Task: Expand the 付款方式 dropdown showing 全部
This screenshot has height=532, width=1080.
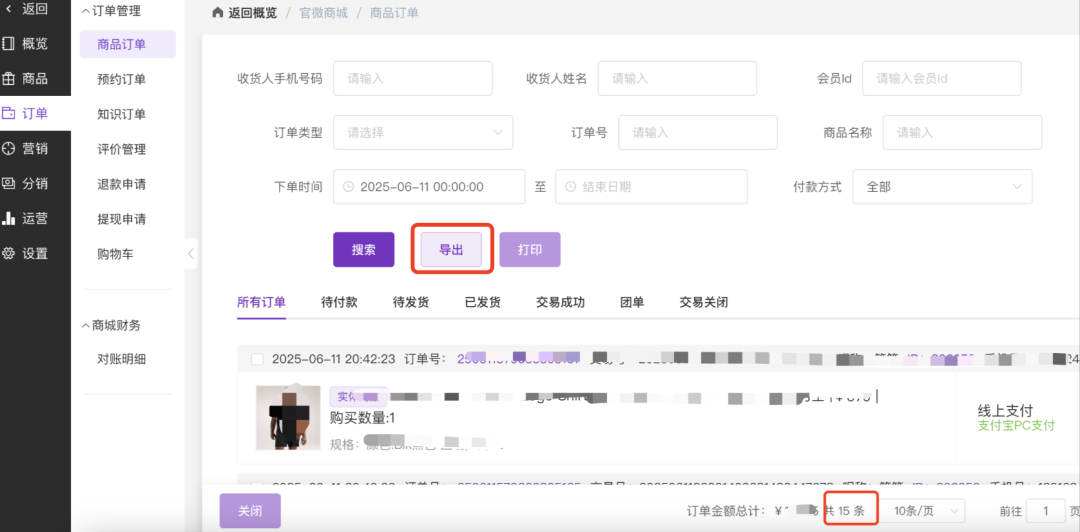Action: pyautogui.click(x=942, y=187)
